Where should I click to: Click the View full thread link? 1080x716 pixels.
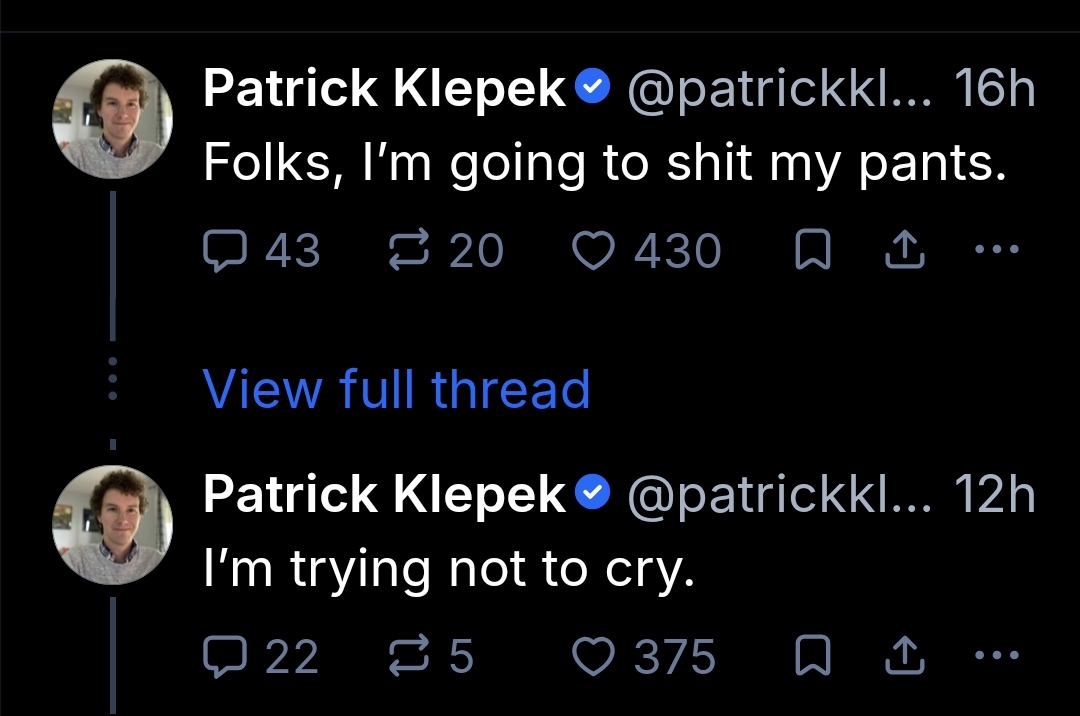[396, 389]
